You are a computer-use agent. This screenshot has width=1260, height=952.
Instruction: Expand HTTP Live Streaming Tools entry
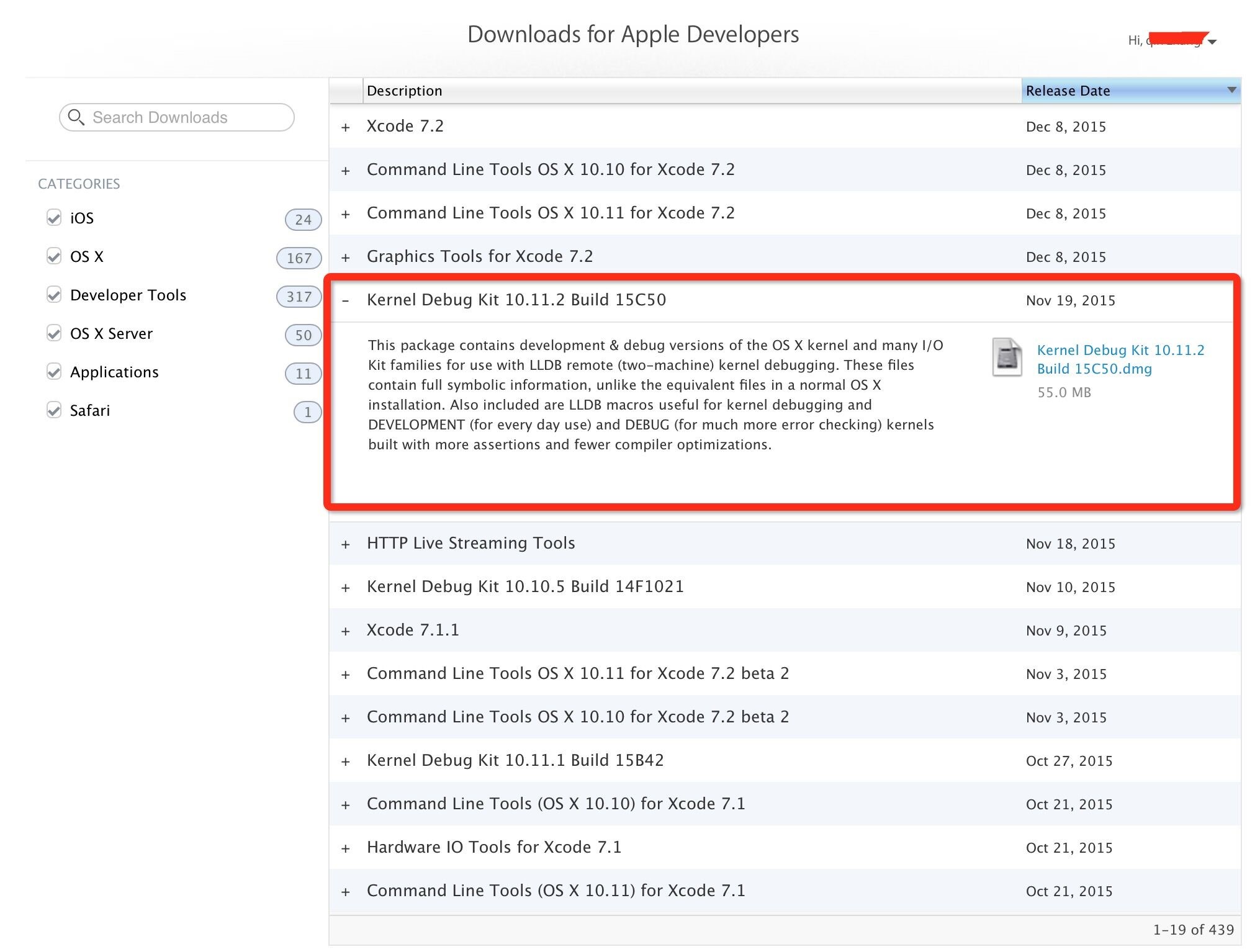346,544
